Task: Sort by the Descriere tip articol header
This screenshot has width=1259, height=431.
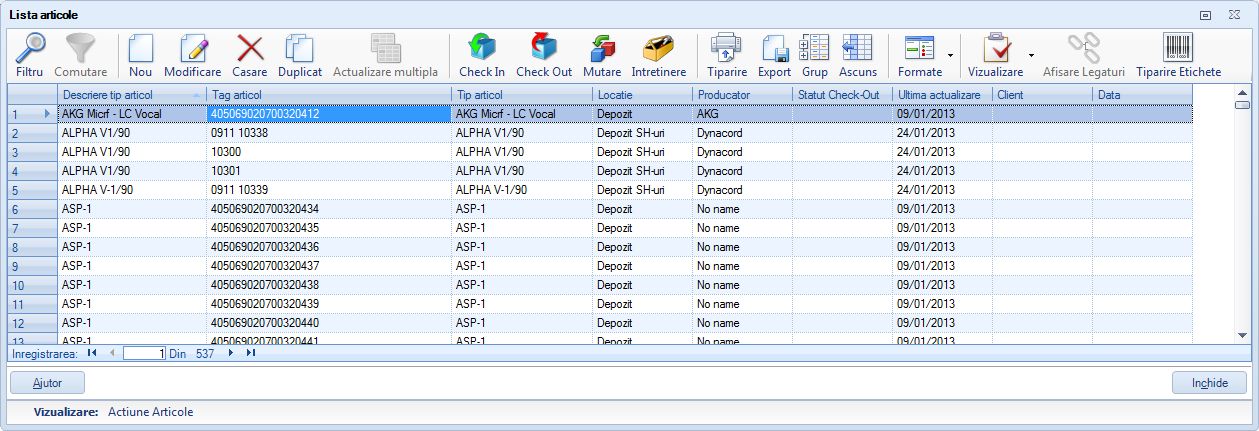Action: [x=130, y=94]
